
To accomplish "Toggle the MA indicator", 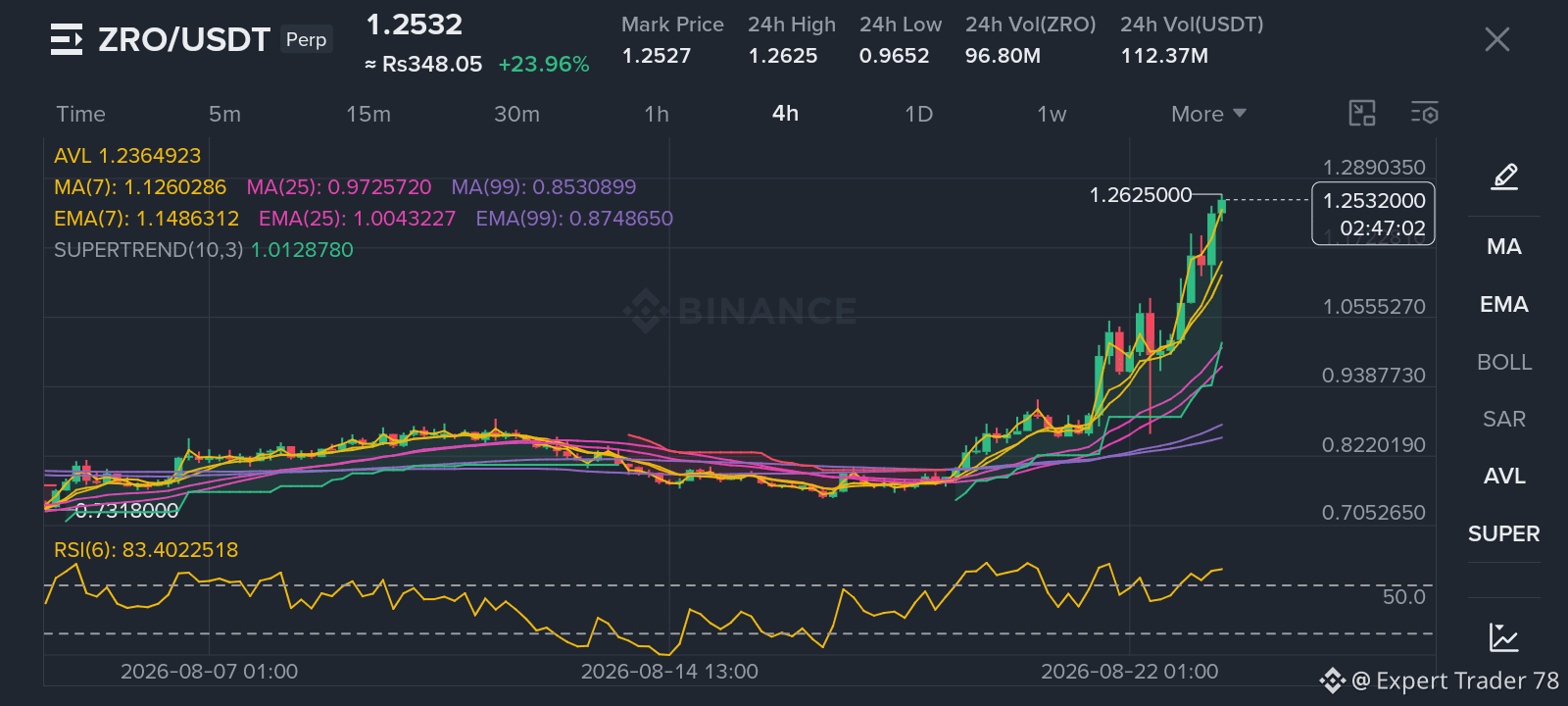I will tap(1503, 247).
